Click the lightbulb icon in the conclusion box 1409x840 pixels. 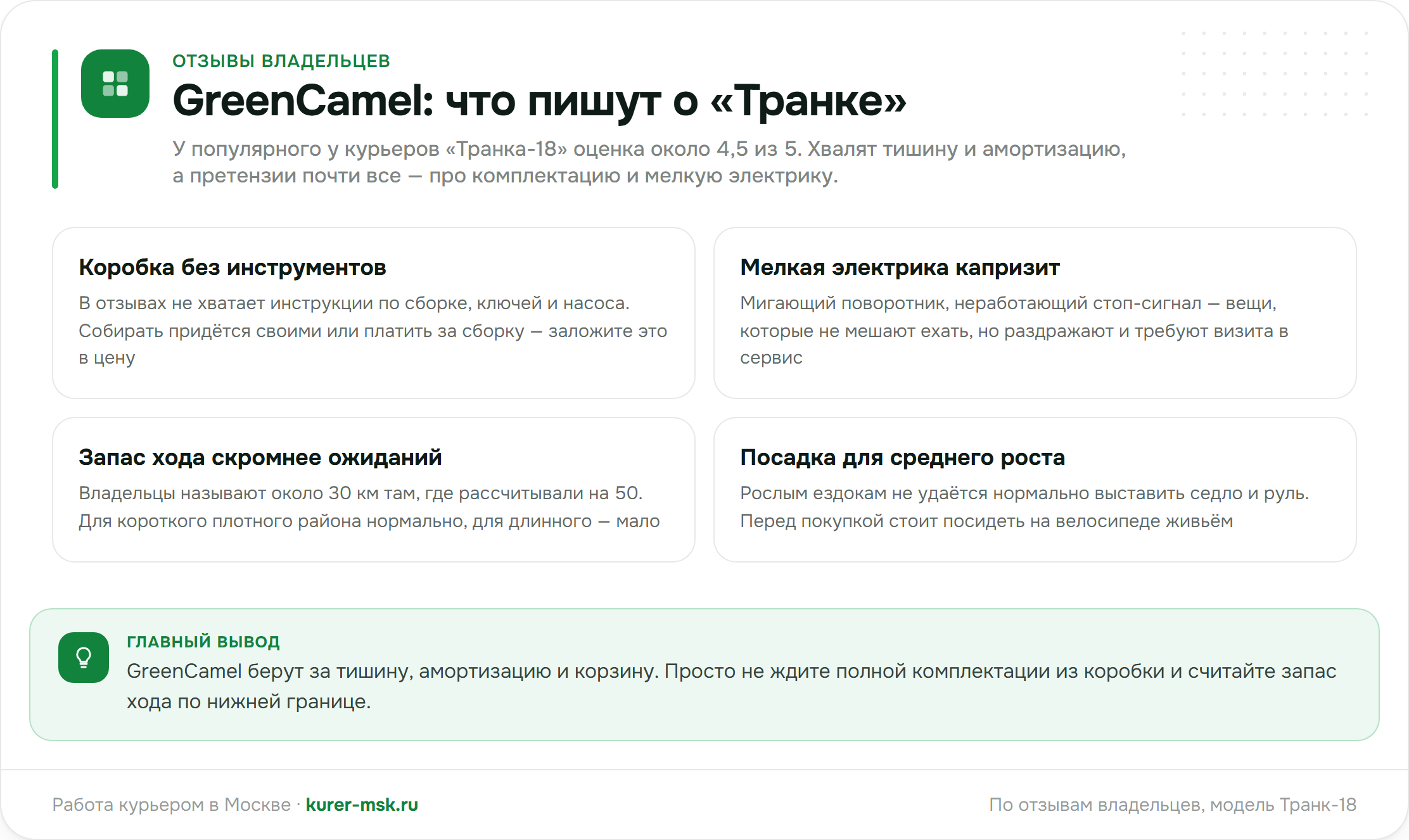tap(84, 658)
